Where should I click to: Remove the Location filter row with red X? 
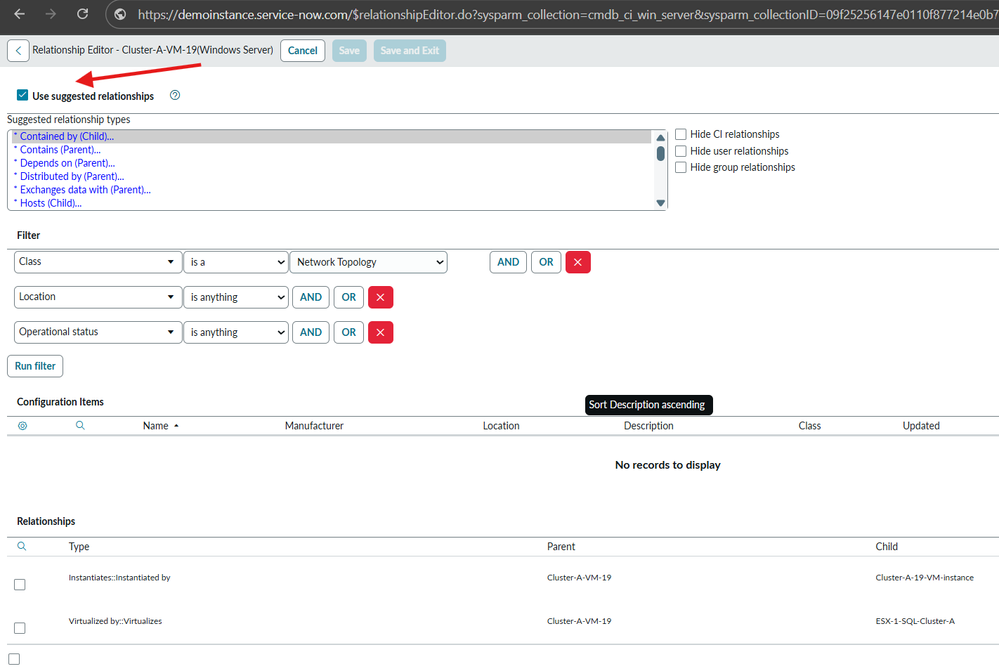pos(380,297)
